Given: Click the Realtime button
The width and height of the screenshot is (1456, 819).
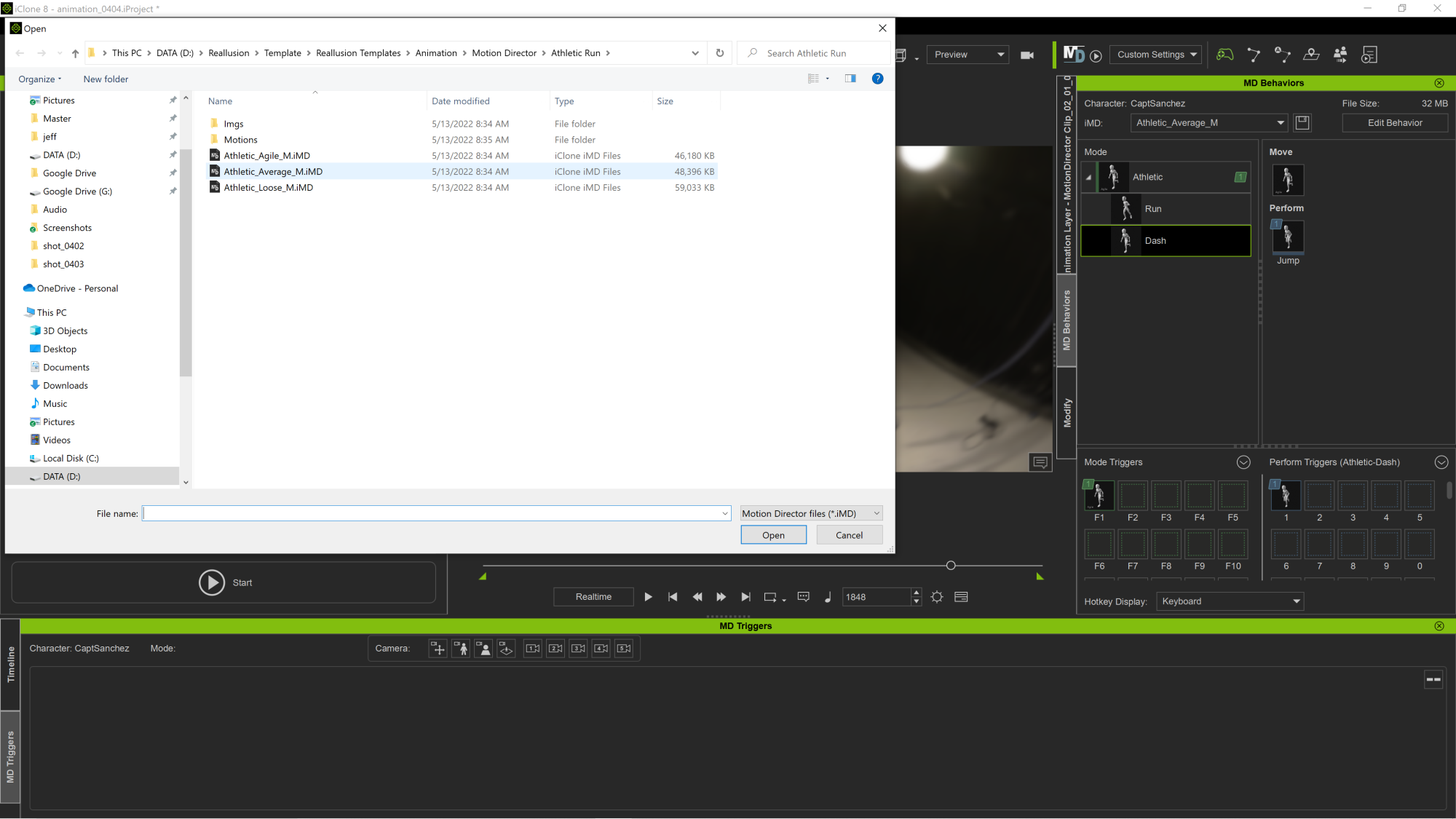Looking at the screenshot, I should pyautogui.click(x=593, y=597).
